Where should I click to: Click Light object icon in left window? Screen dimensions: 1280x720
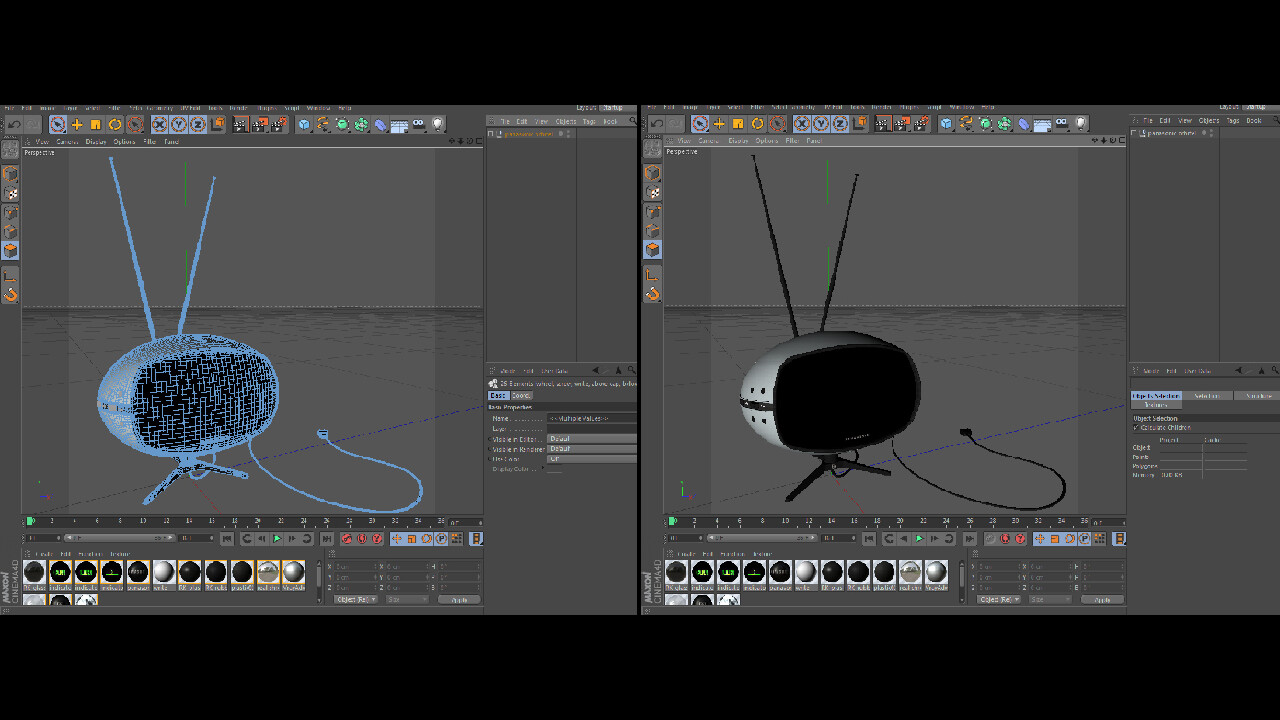[x=438, y=124]
